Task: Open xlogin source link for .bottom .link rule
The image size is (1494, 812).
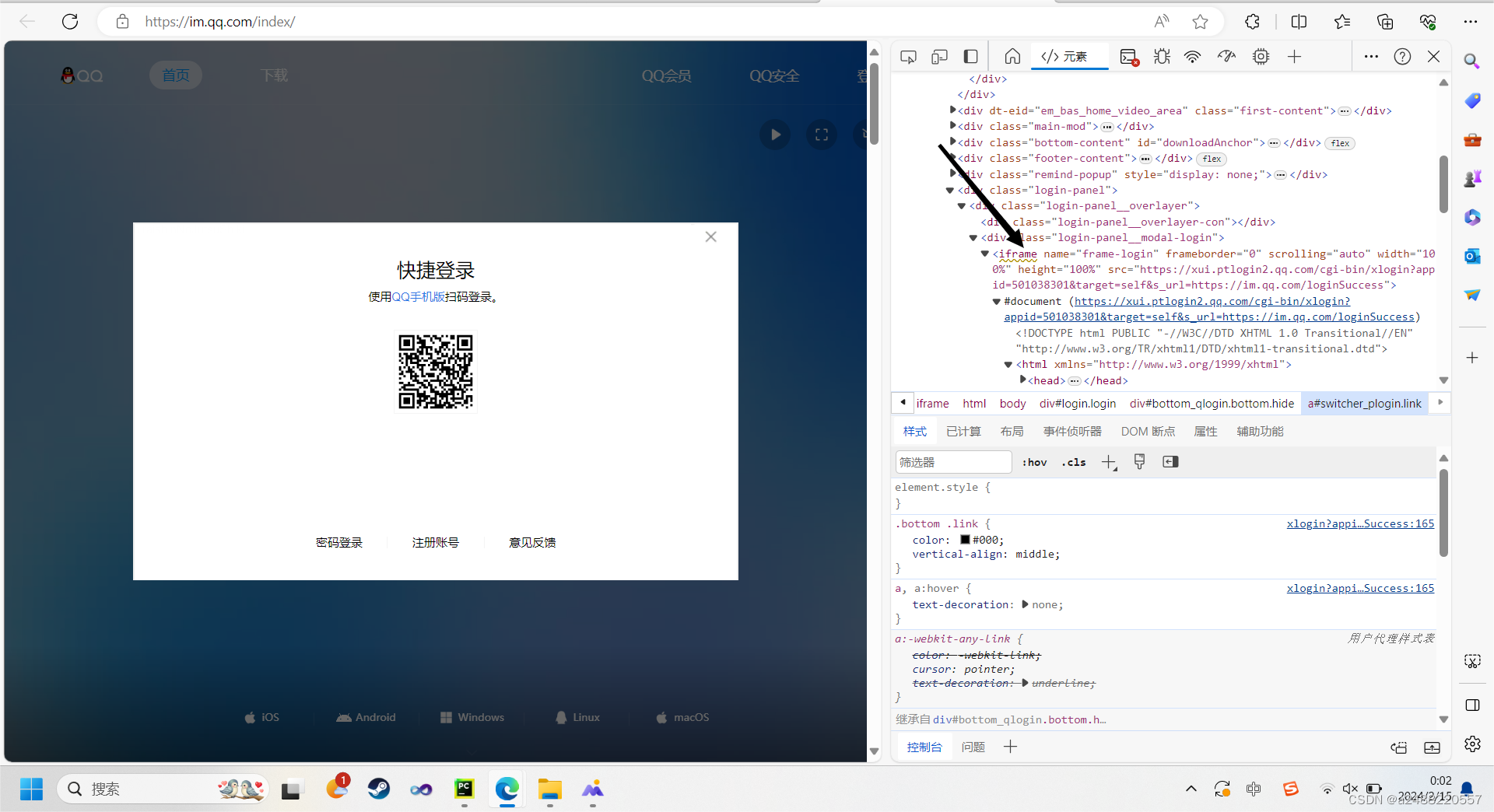Action: coord(1360,524)
